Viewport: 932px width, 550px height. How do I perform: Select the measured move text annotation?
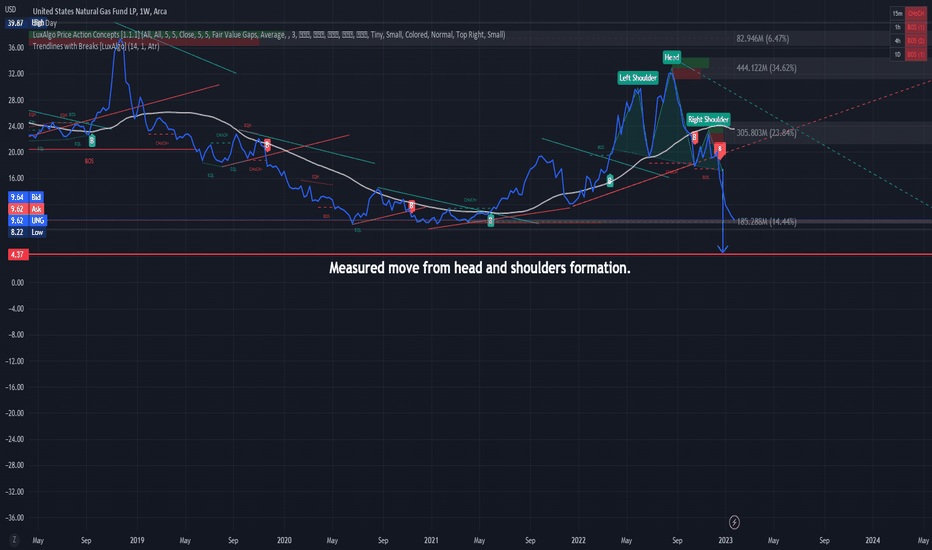point(480,268)
